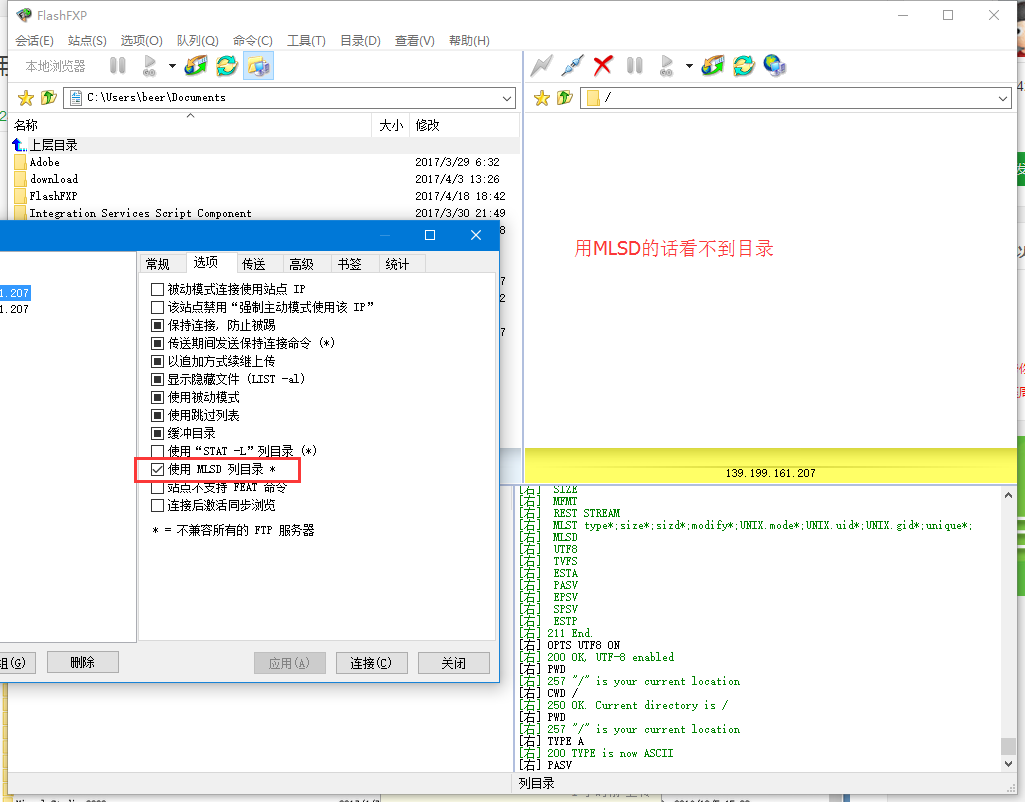This screenshot has width=1025, height=802.
Task: Refresh the local file listing
Action: [x=226, y=65]
